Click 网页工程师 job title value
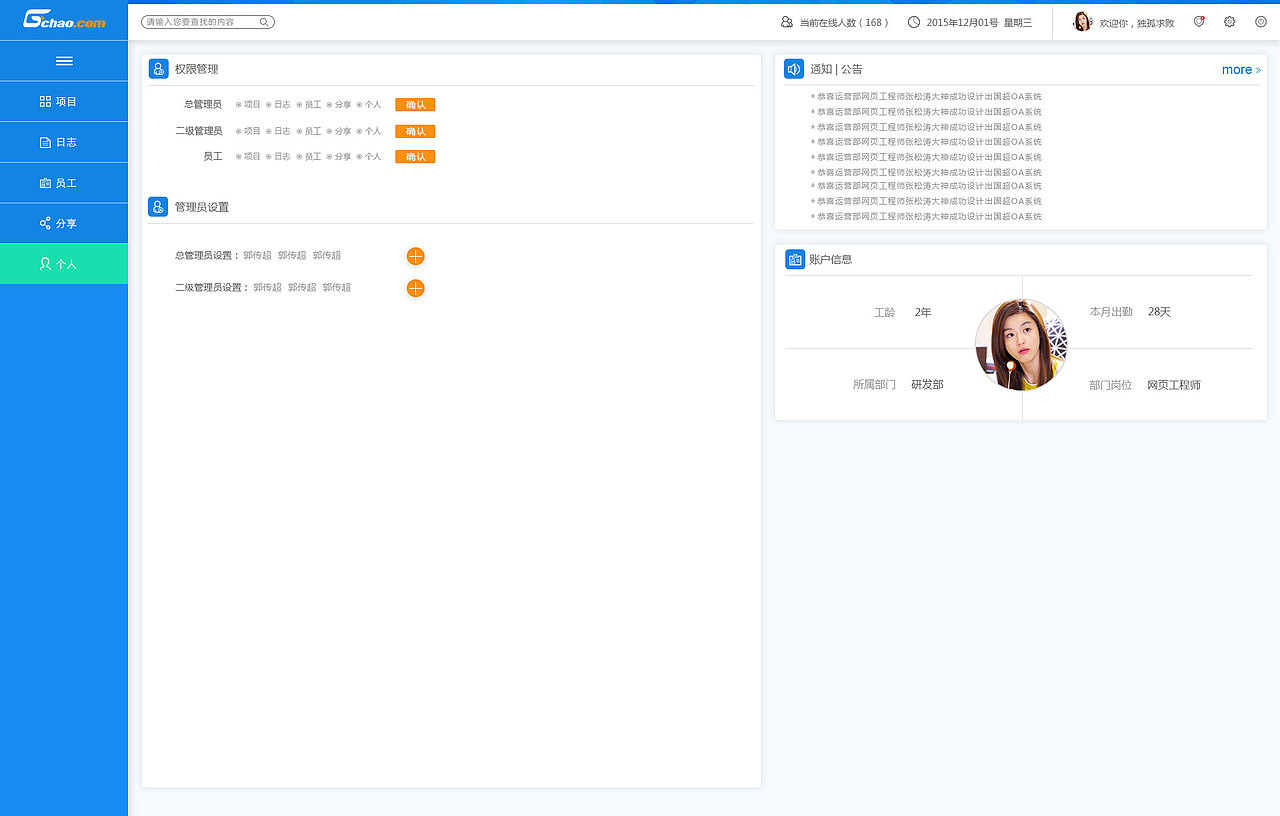Image resolution: width=1280 pixels, height=816 pixels. 1174,385
